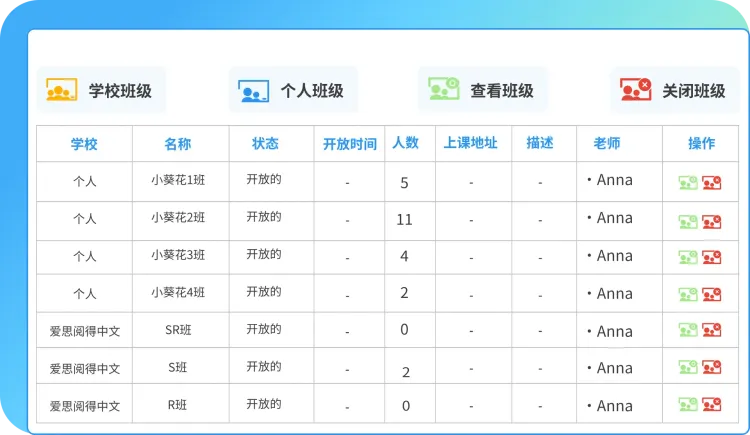Image resolution: width=750 pixels, height=435 pixels.
Task: Select class name SR班
Action: click(178, 330)
